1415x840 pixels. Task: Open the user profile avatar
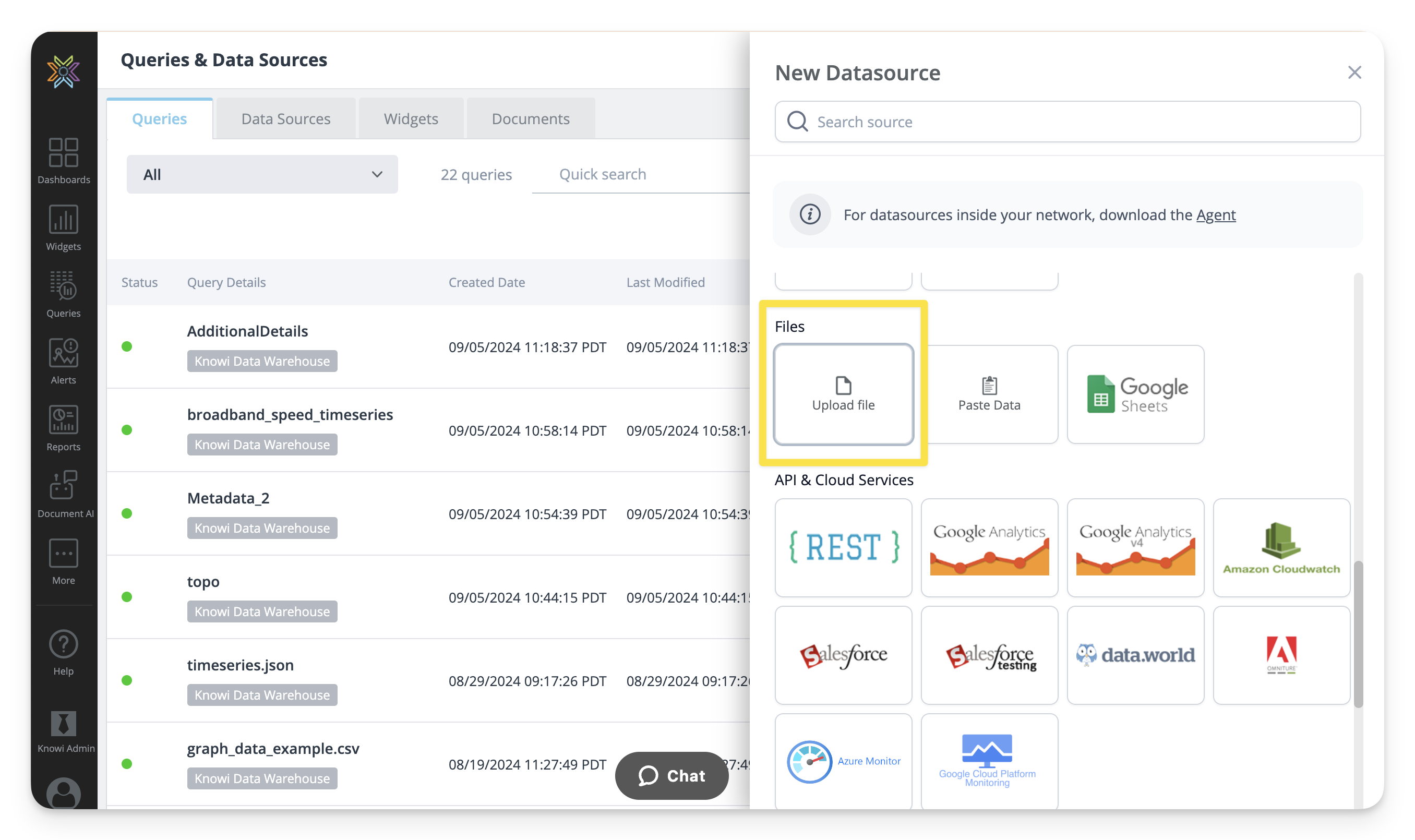click(63, 793)
